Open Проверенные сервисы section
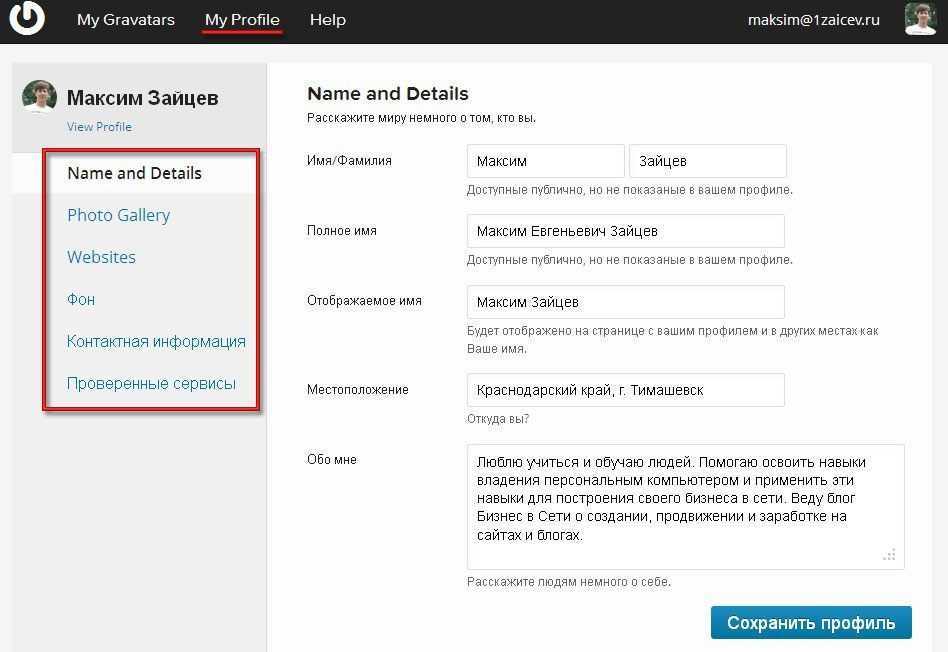 point(151,383)
